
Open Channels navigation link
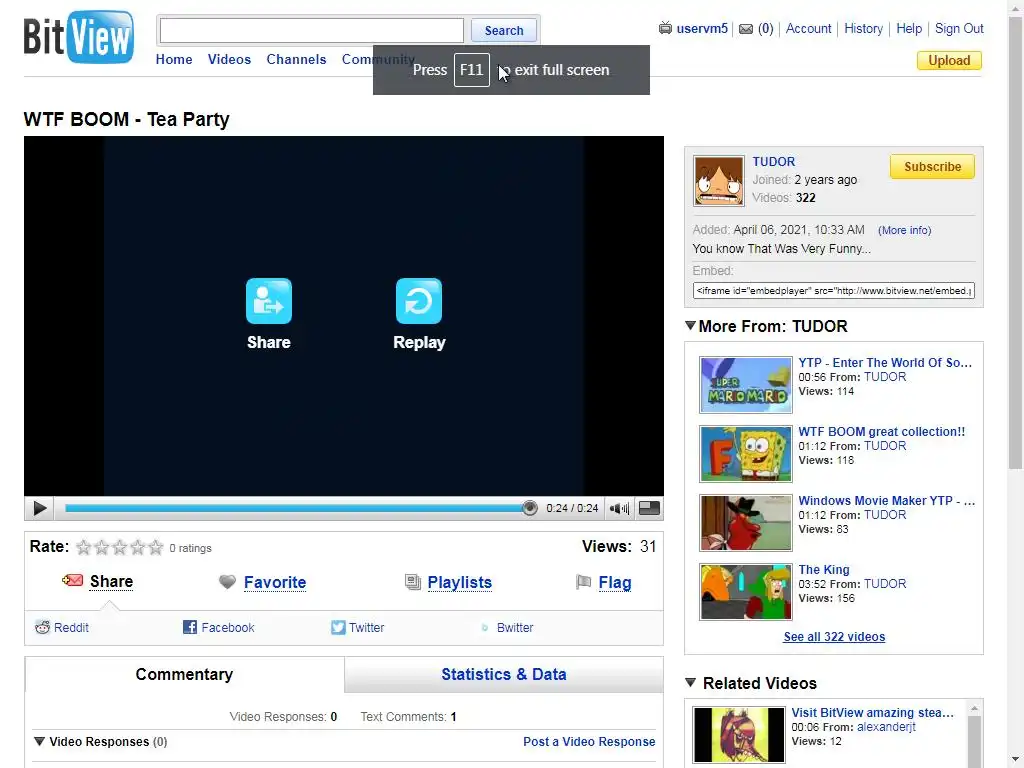pos(296,59)
